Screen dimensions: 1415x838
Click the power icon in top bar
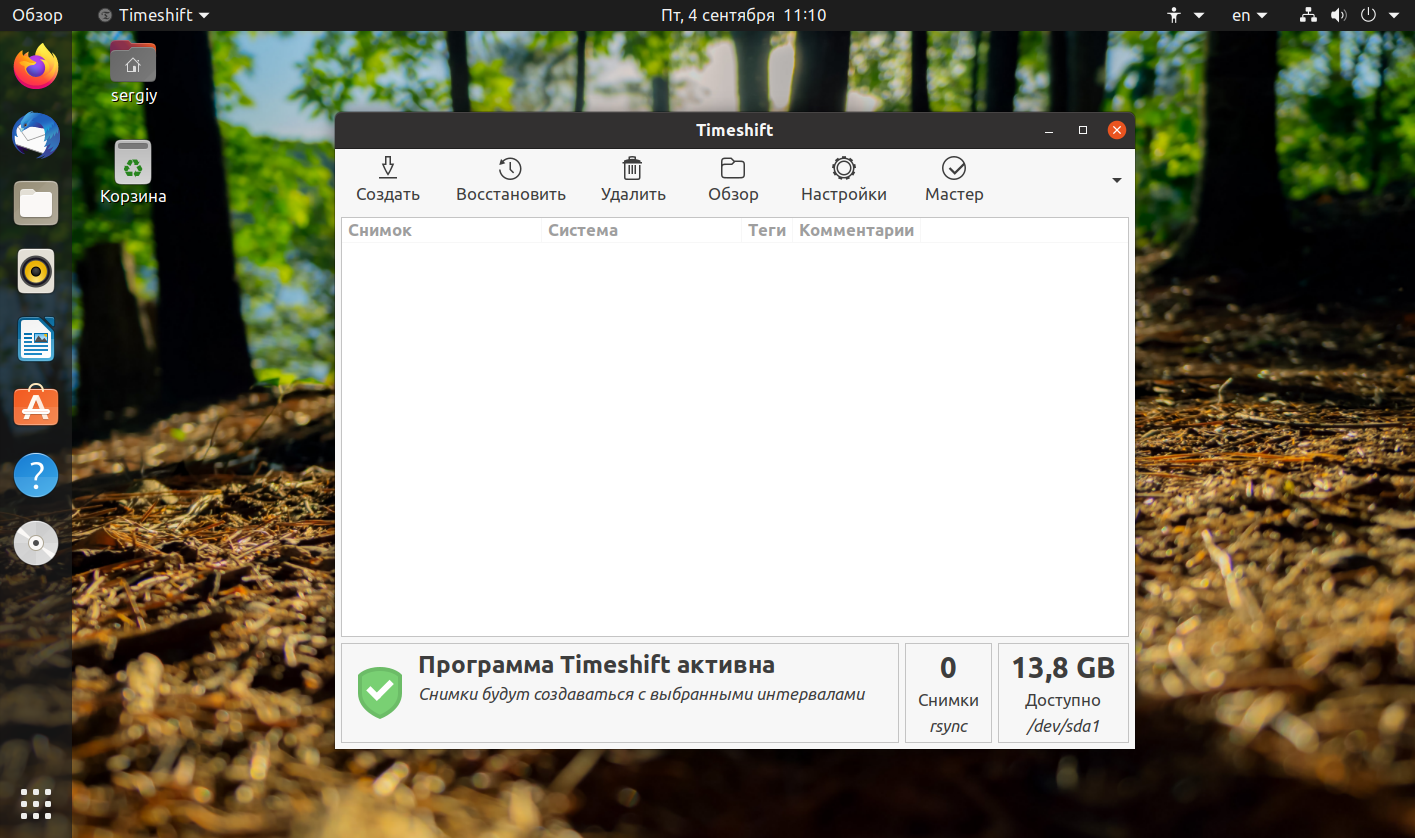tap(1369, 15)
